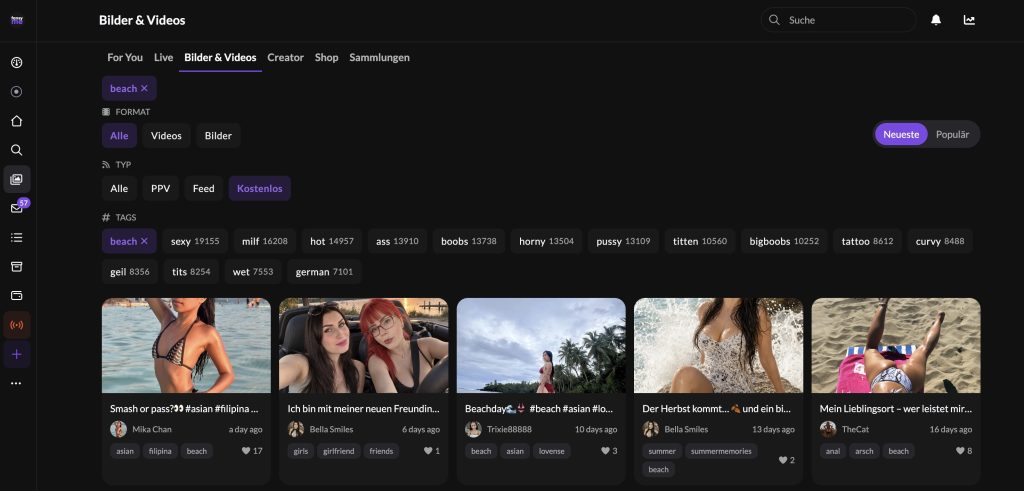This screenshot has width=1024, height=491.
Task: Open the dashboard icon in the sidebar
Action: click(x=17, y=63)
